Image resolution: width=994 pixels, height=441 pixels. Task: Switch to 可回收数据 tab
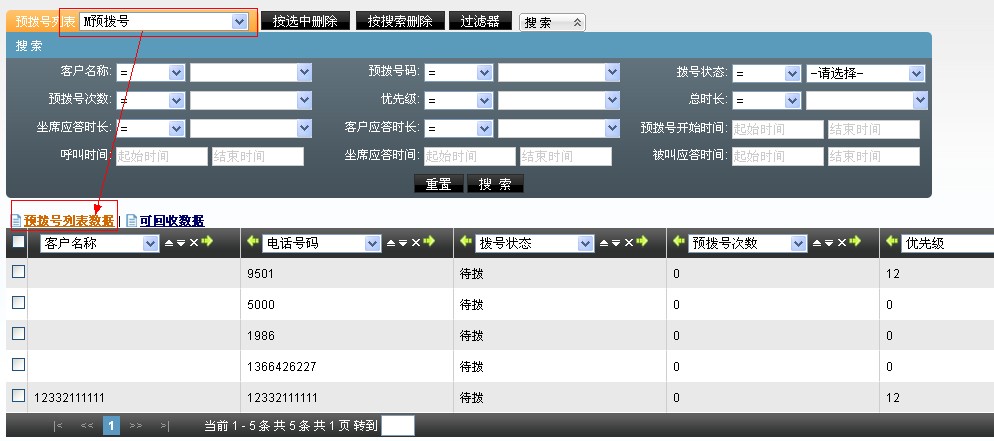[171, 221]
